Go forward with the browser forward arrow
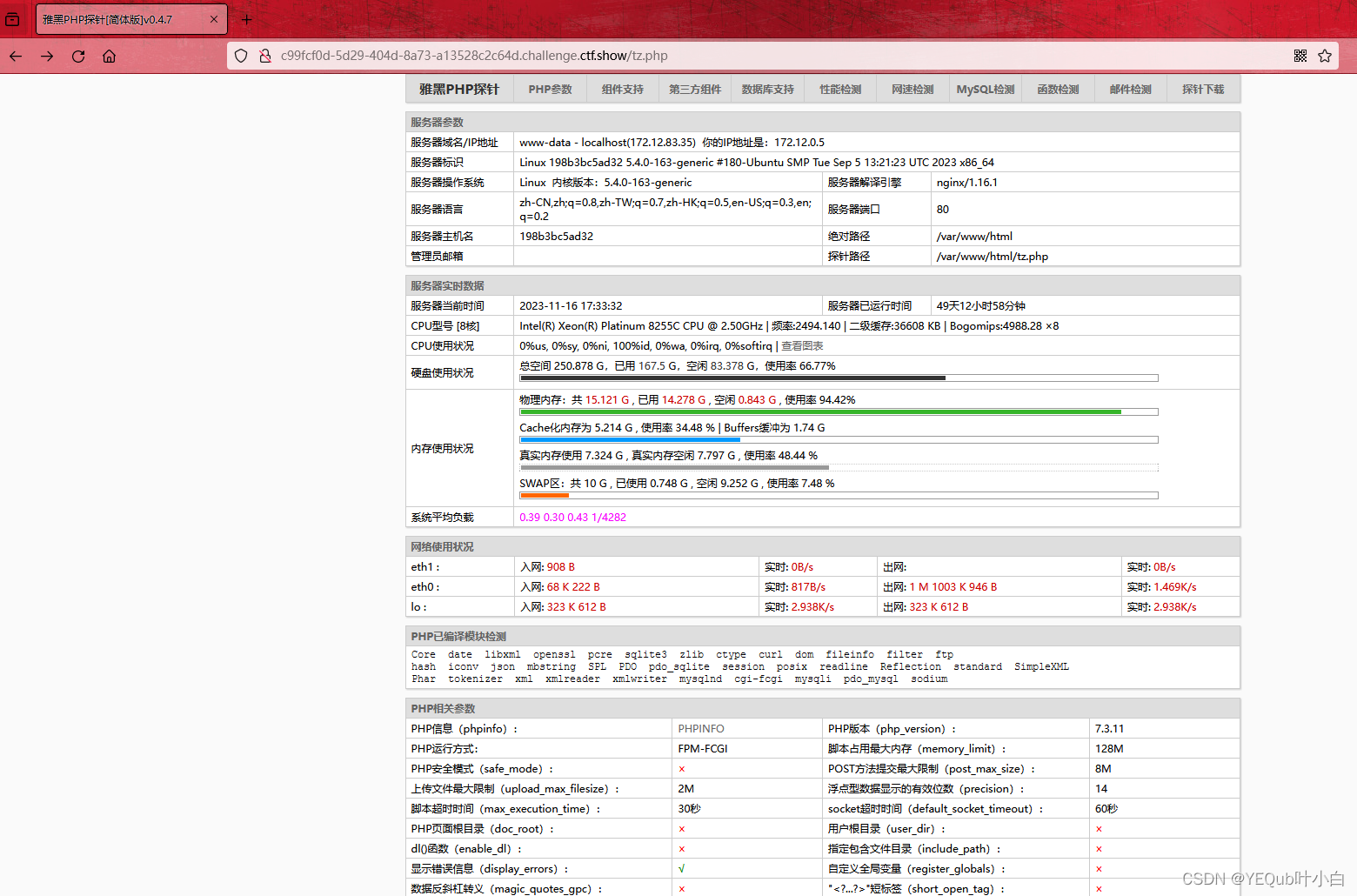The height and width of the screenshot is (896, 1357). pyautogui.click(x=47, y=56)
